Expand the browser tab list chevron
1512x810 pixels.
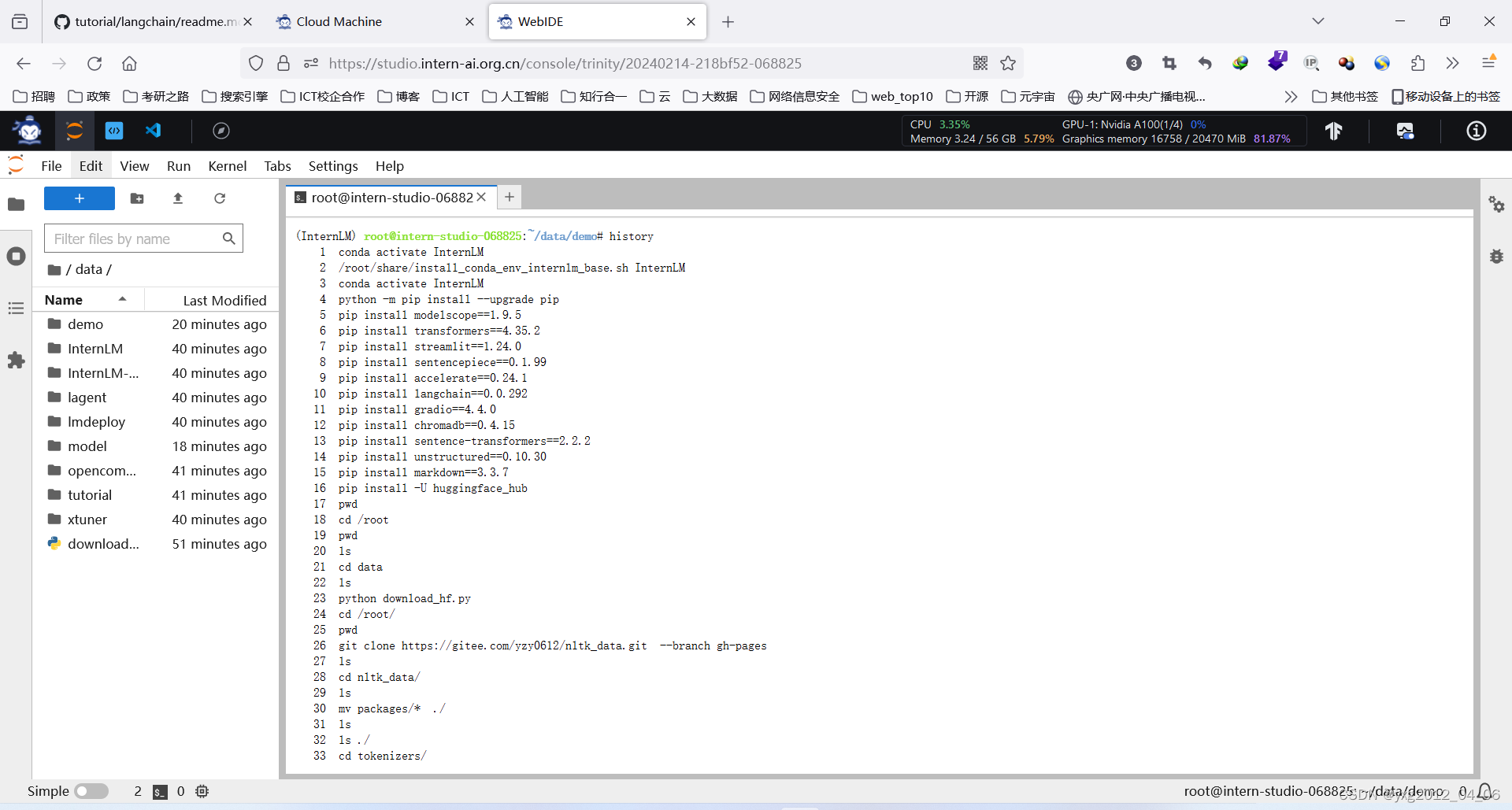pos(1318,21)
